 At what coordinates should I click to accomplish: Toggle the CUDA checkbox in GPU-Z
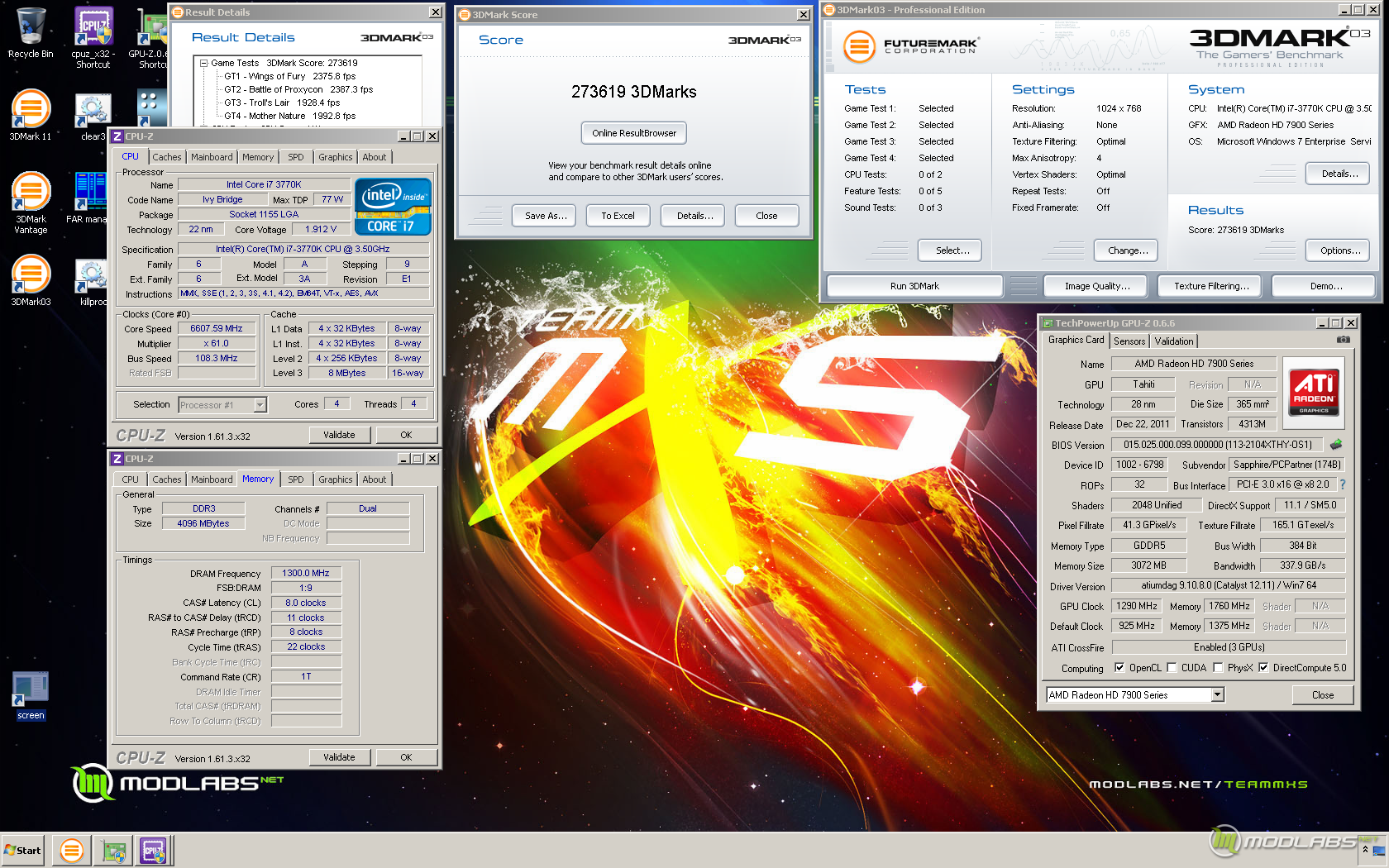click(x=1172, y=668)
